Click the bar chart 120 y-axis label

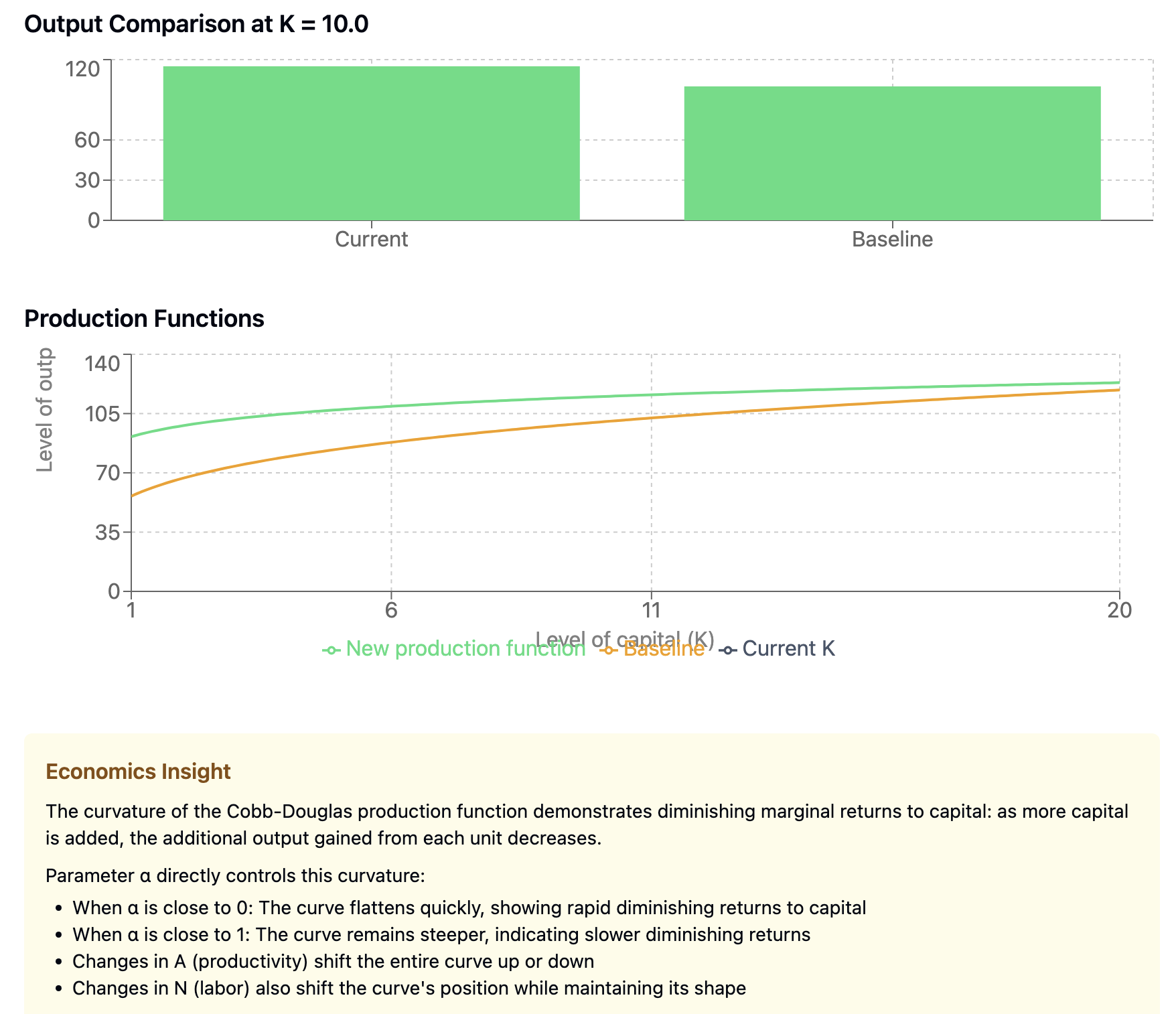[x=84, y=68]
